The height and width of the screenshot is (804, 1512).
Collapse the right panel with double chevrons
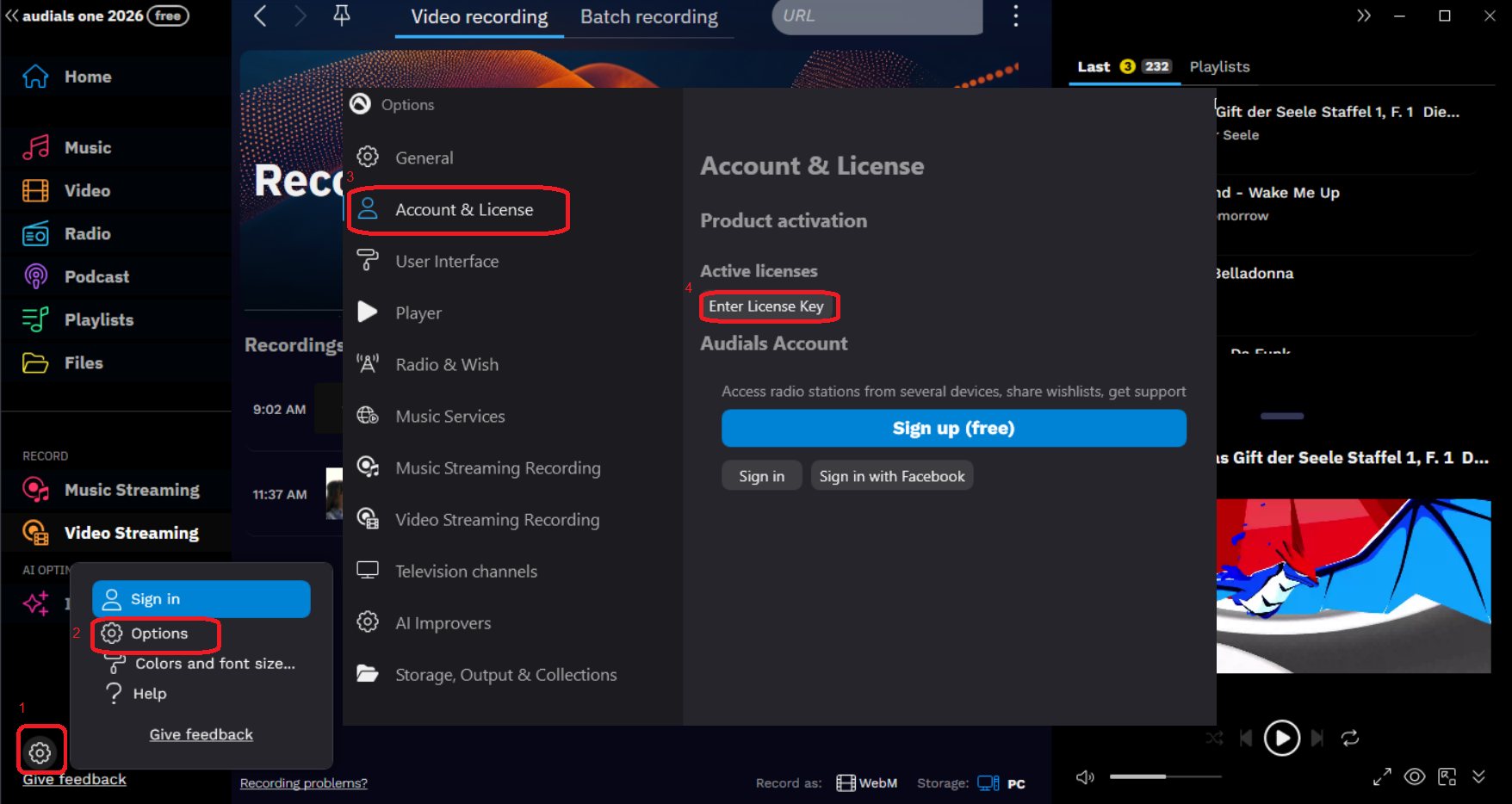(1363, 15)
